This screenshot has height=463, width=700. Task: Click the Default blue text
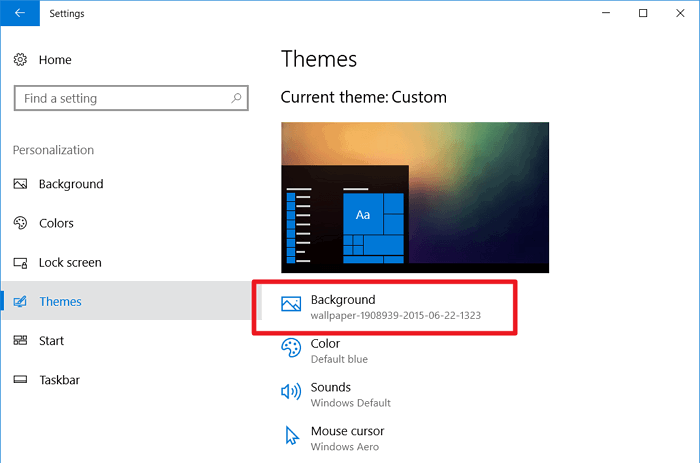tap(339, 359)
